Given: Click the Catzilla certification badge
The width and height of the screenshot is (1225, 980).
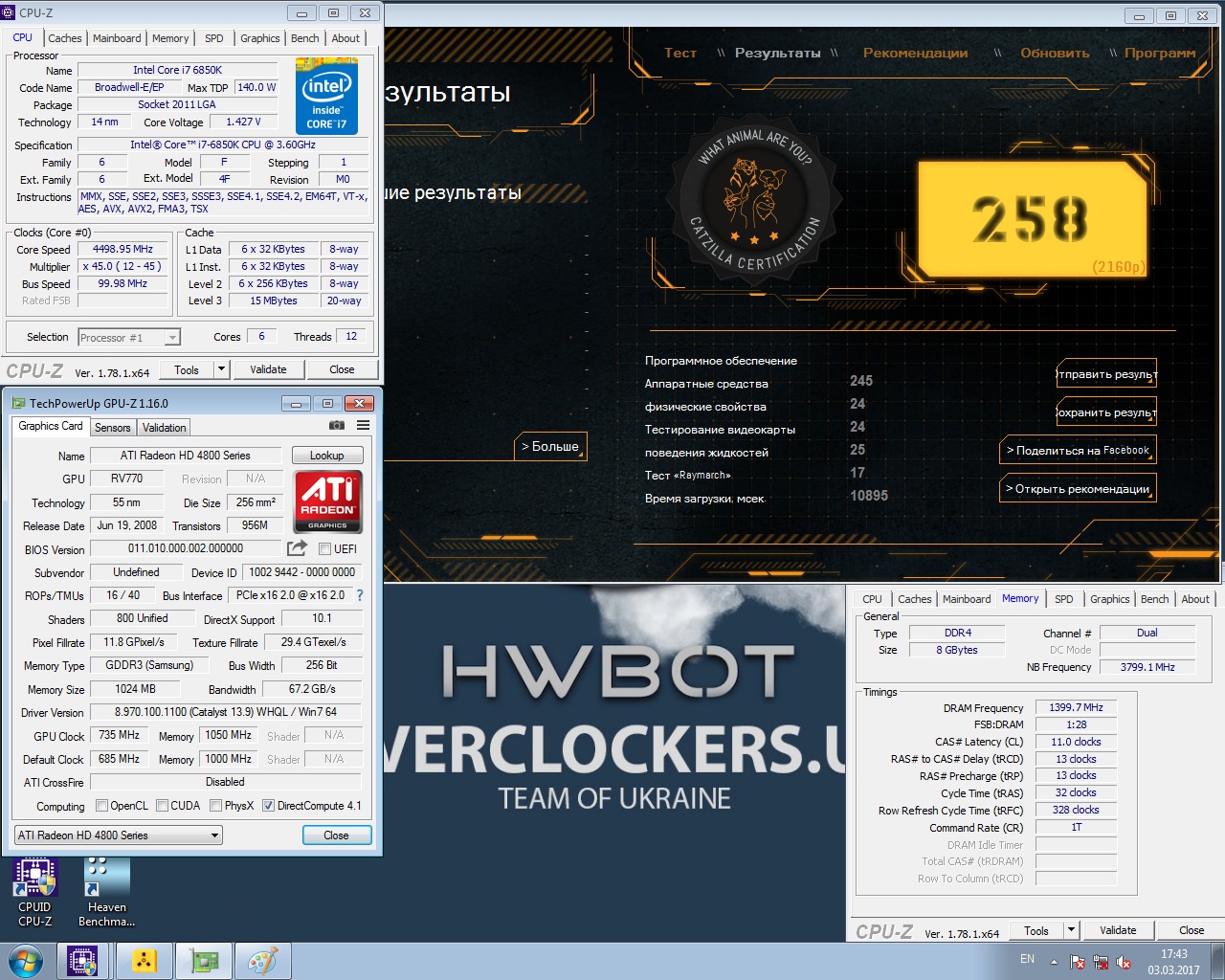Looking at the screenshot, I should coord(756,200).
